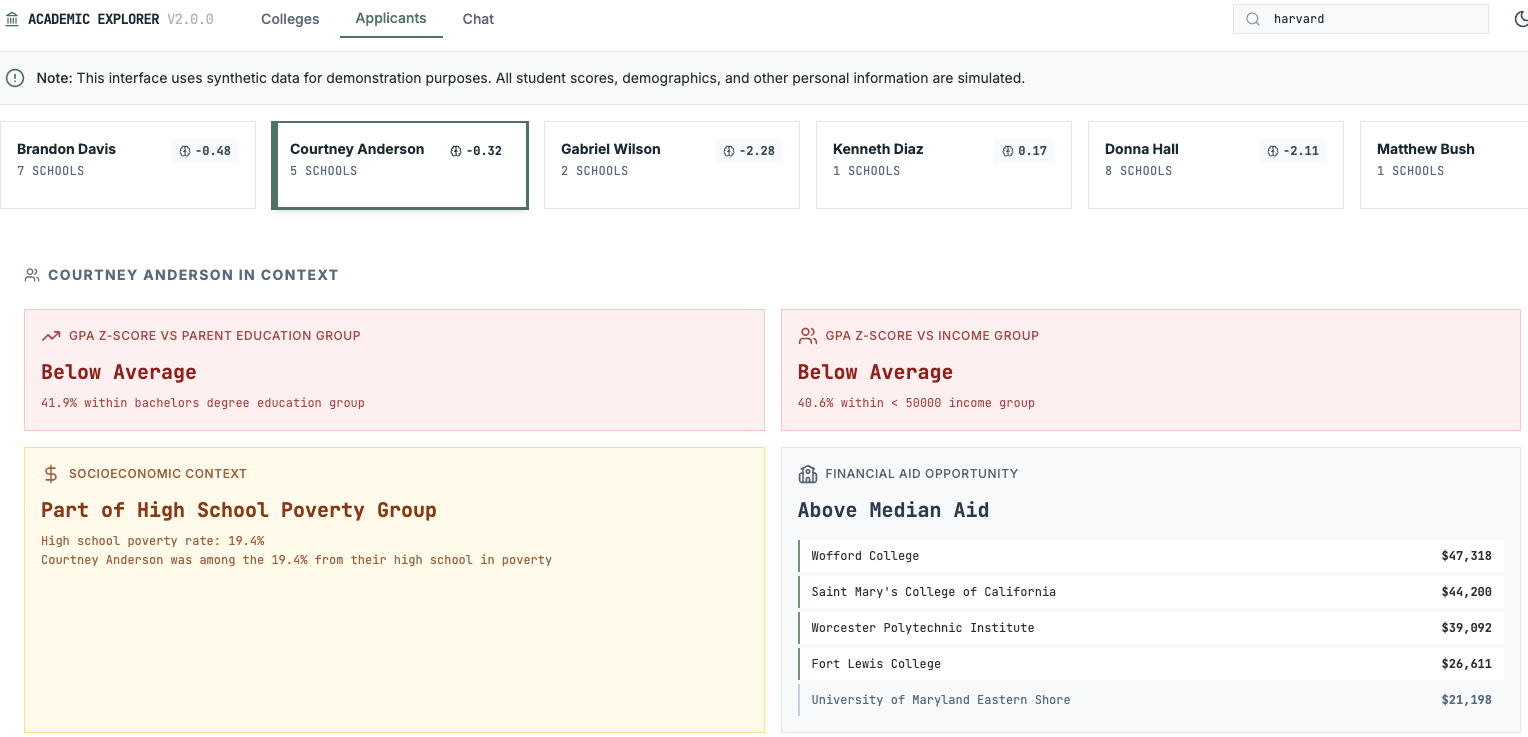Click the dollar sign icon on Socioeconomic Context card
This screenshot has height=737, width=1528.
click(51, 473)
